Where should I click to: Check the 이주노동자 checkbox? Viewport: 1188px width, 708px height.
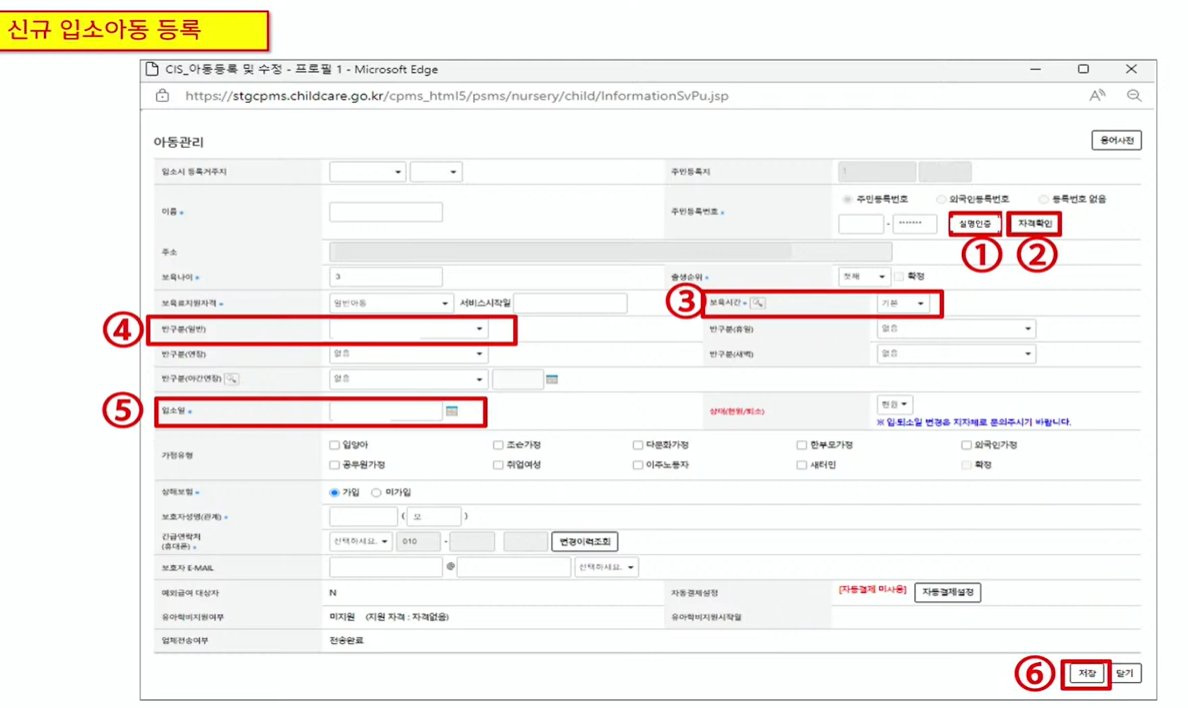[637, 465]
